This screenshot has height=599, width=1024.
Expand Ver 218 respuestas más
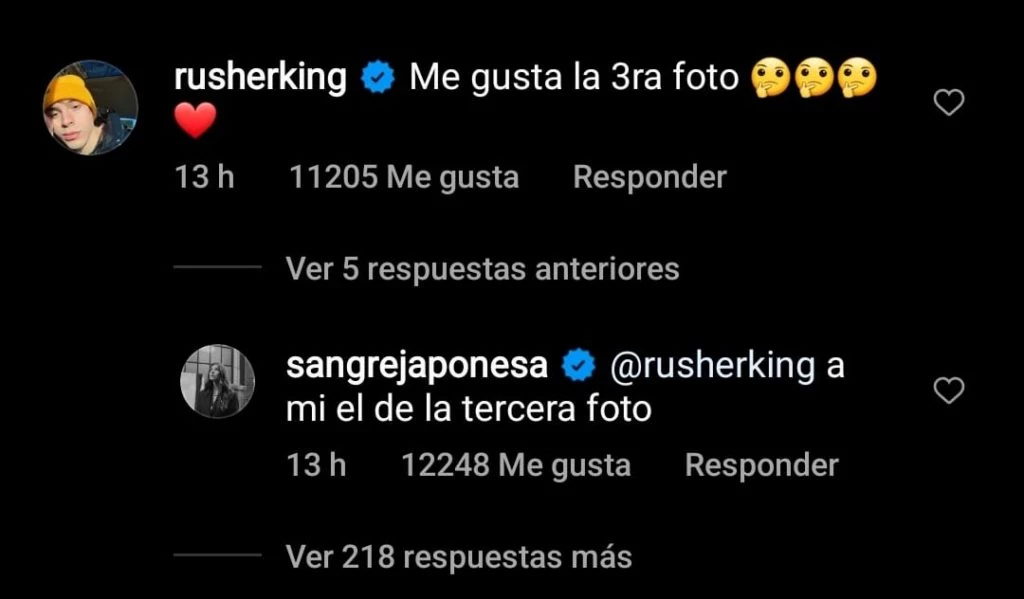point(458,557)
